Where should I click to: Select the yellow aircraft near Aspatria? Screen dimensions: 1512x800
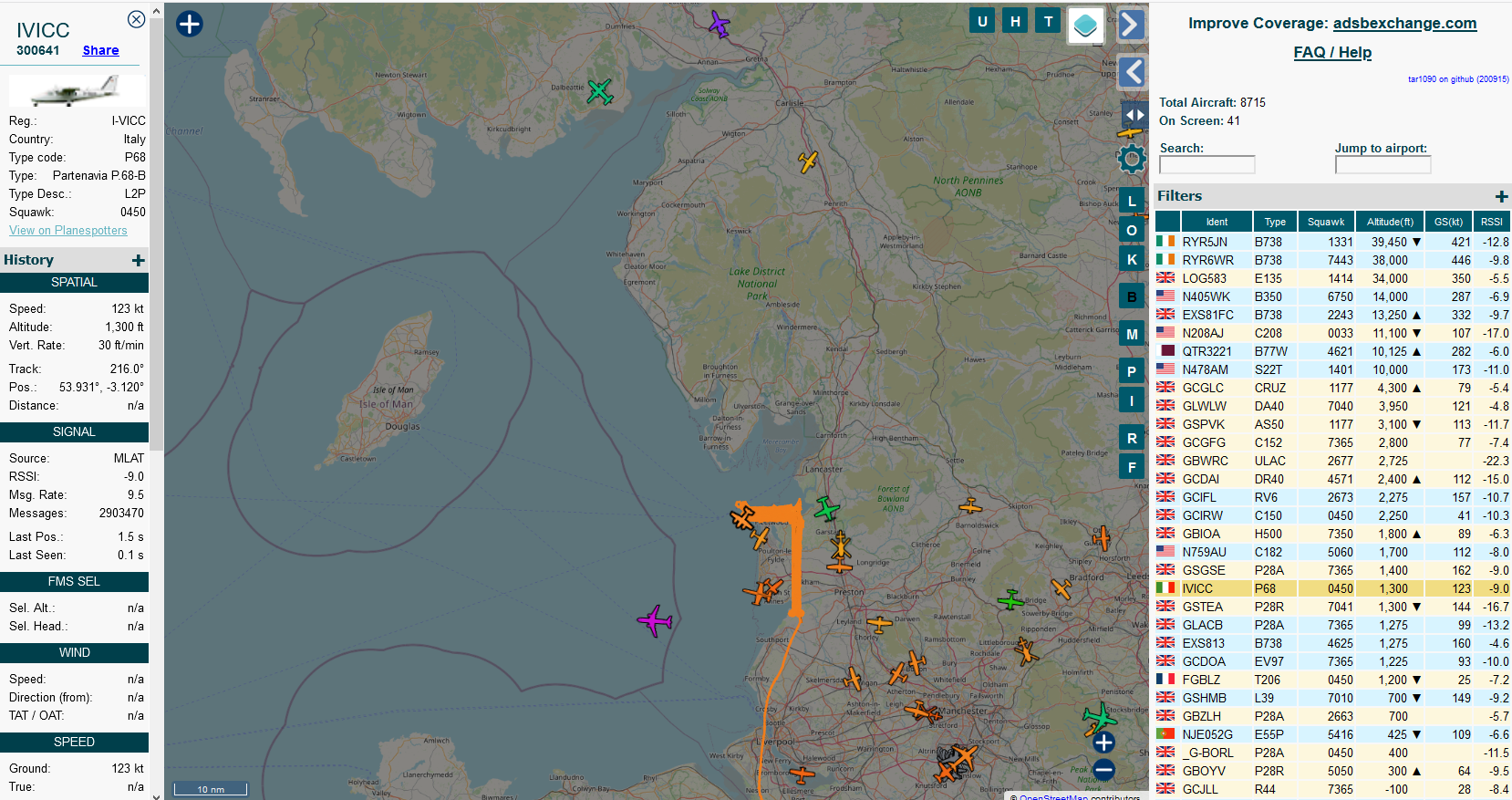808,161
